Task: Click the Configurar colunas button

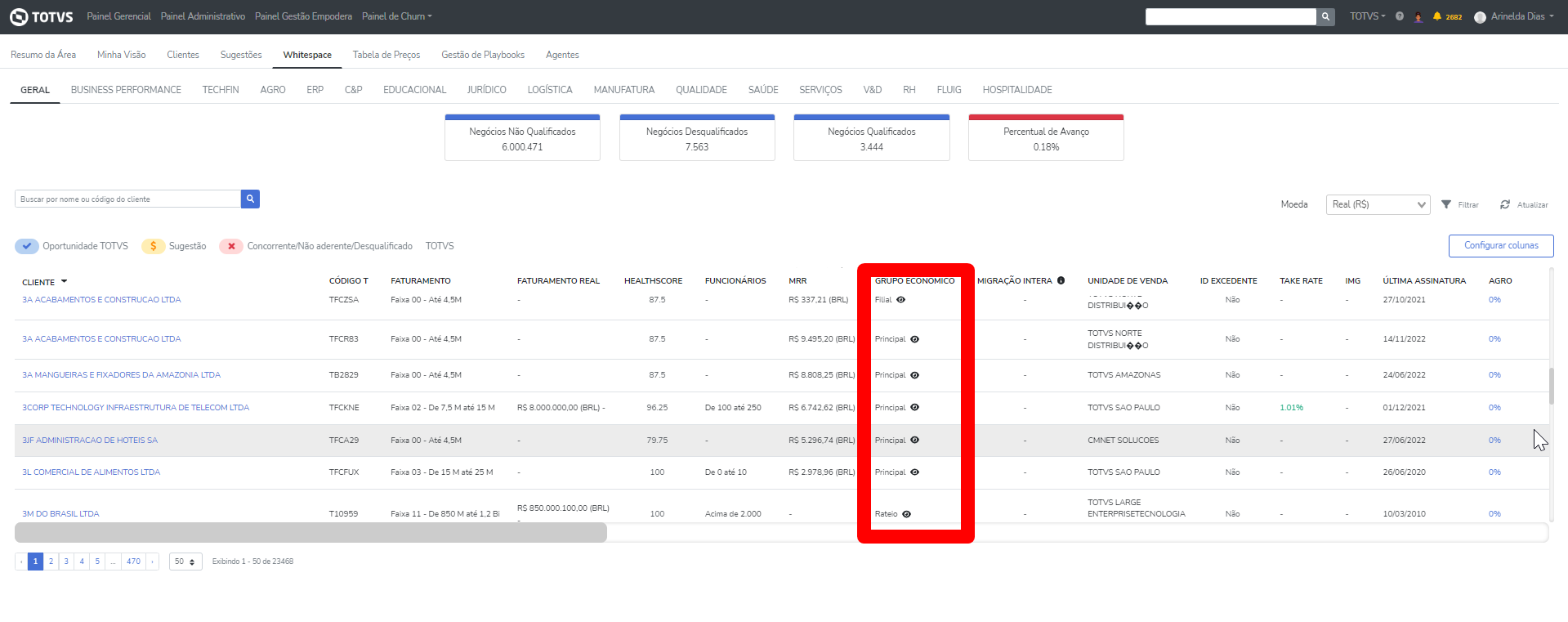Action: click(x=1501, y=246)
